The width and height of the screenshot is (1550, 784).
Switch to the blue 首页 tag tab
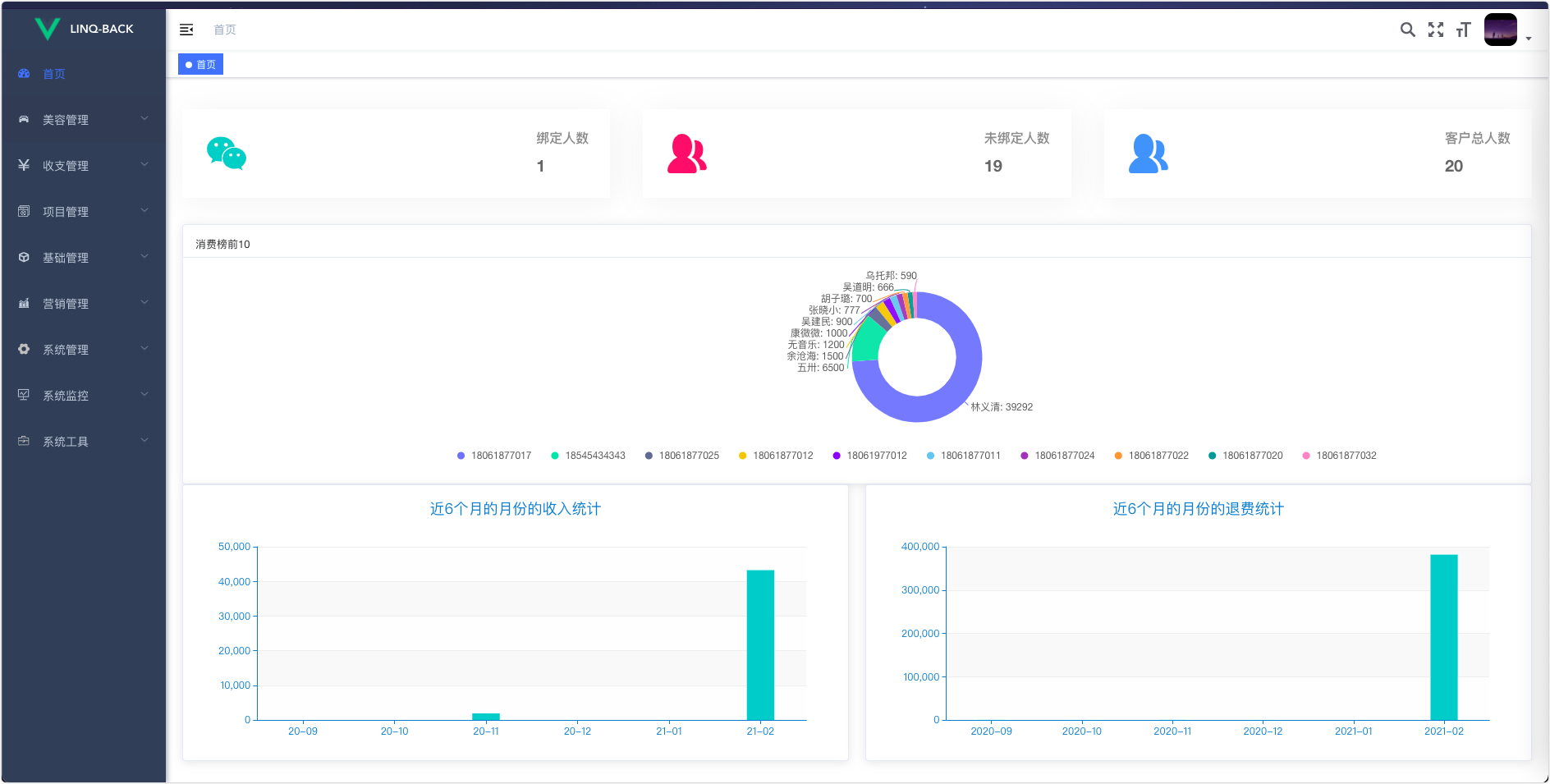pyautogui.click(x=200, y=65)
